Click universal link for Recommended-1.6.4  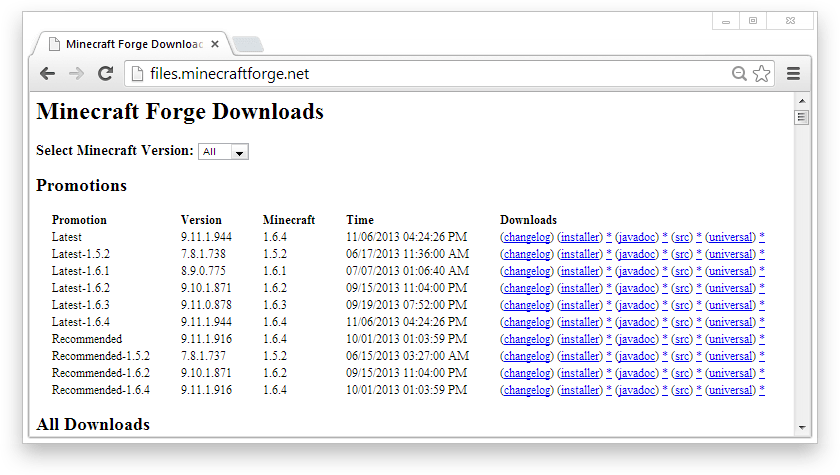pyautogui.click(x=731, y=390)
